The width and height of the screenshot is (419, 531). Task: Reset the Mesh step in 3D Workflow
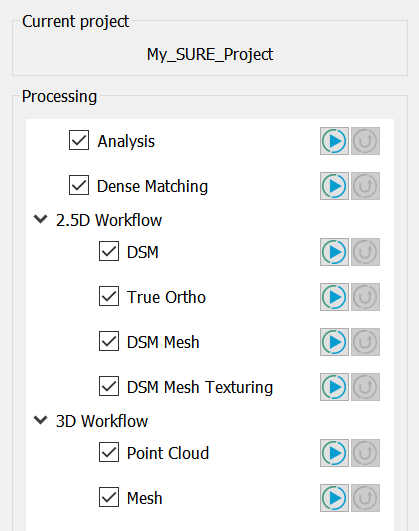(x=365, y=498)
